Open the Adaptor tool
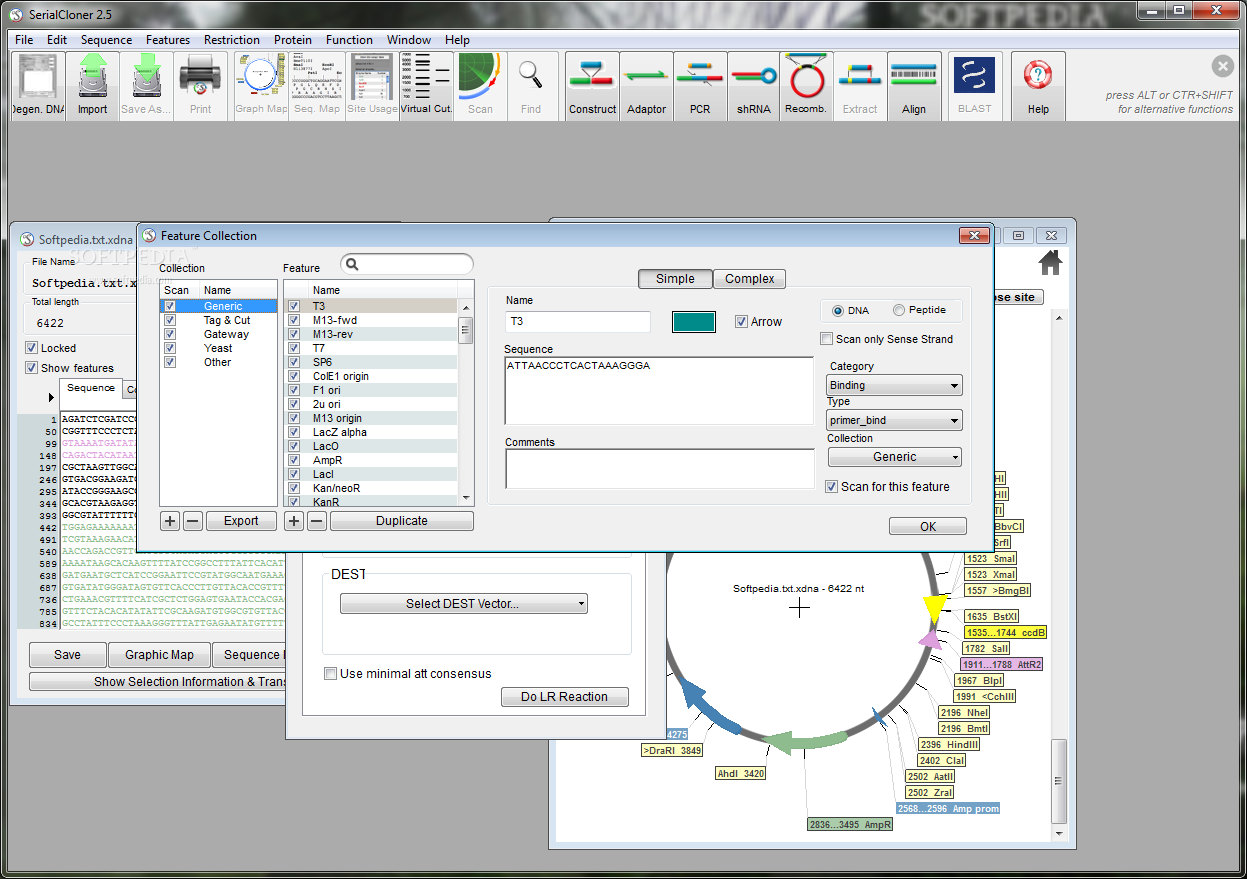Screen dimensions: 1247x879 646,86
